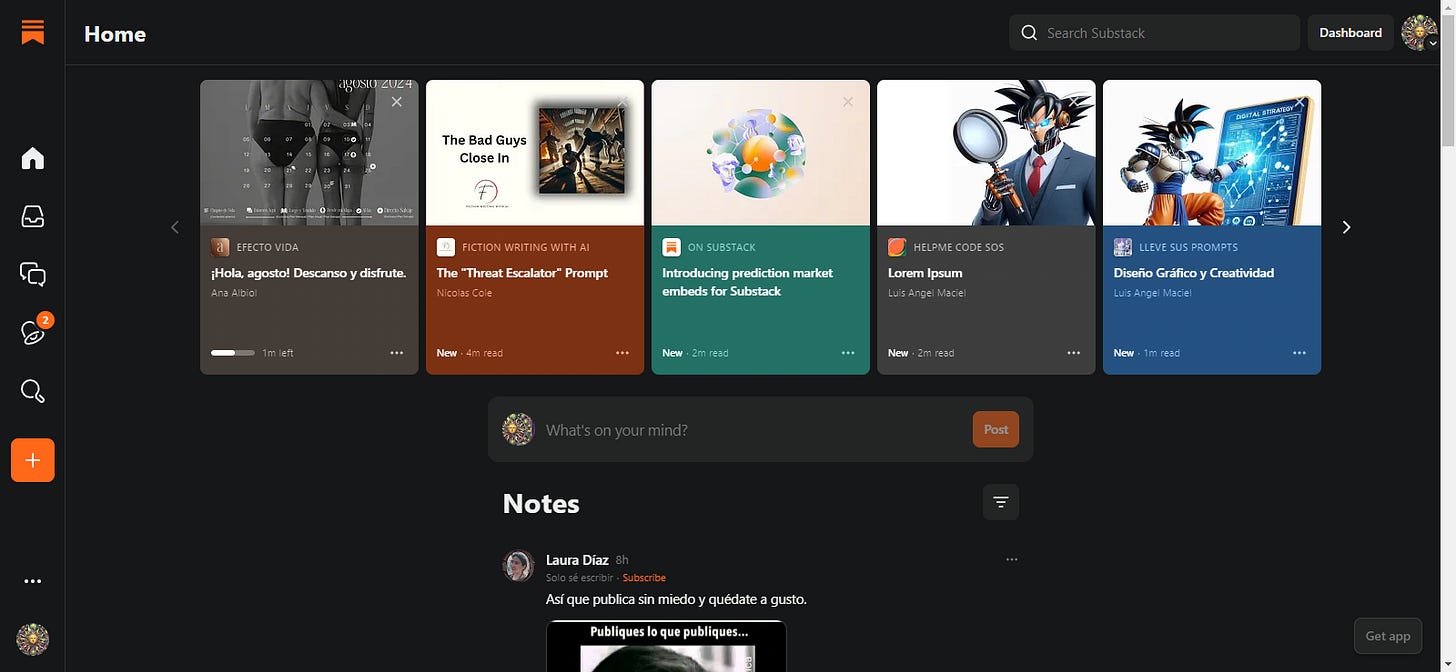1456x672 pixels.
Task: Click HELPME CODE SOS publication icon
Action: pyautogui.click(x=897, y=247)
